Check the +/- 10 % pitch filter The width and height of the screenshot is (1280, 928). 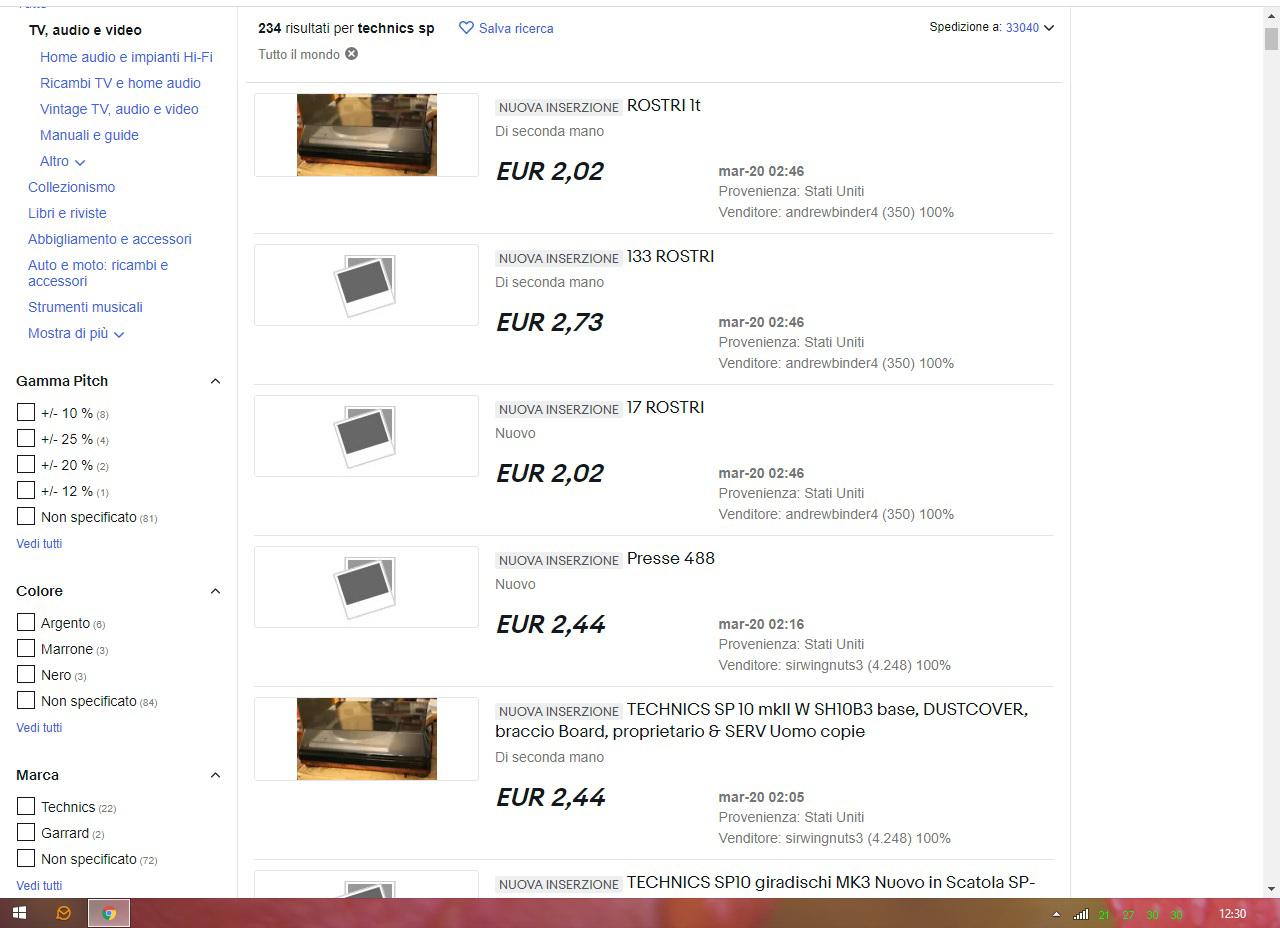coord(26,412)
